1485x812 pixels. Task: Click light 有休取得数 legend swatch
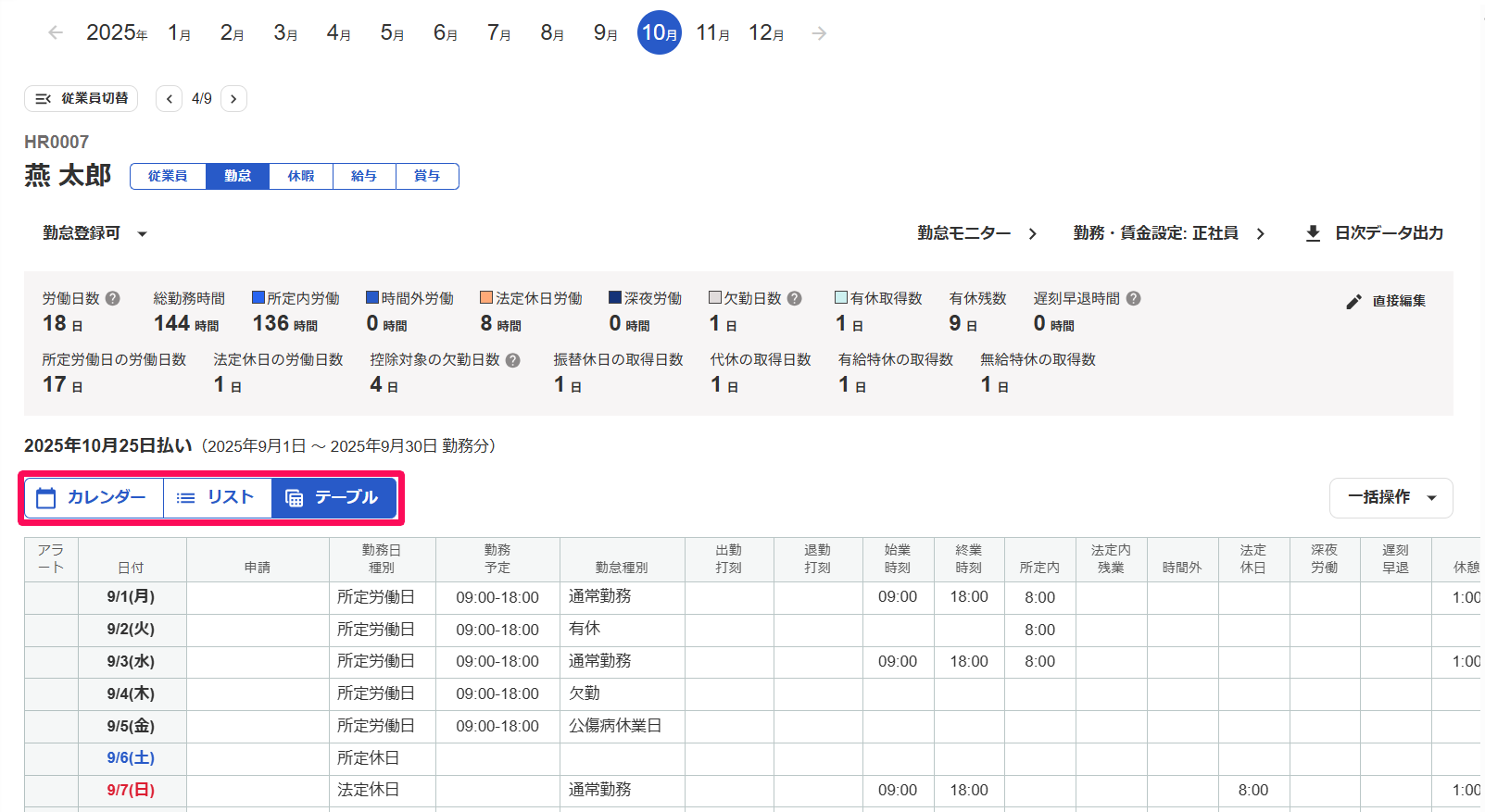click(x=841, y=297)
